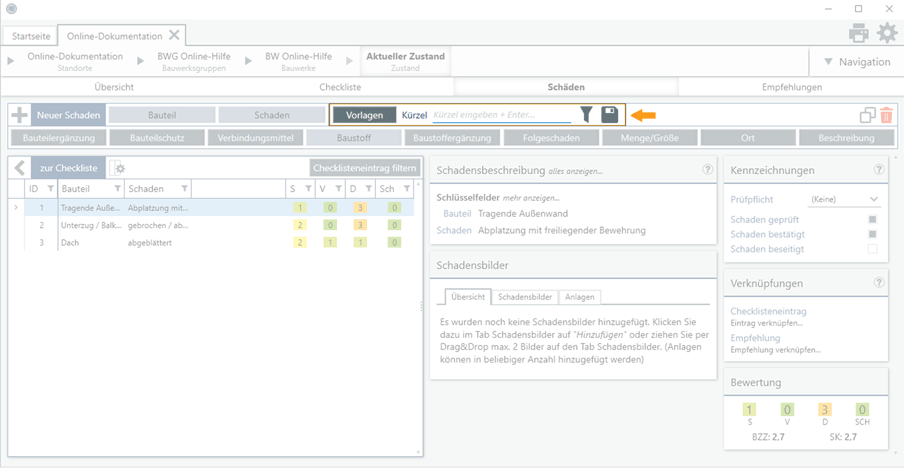904x469 pixels.
Task: Click the plus icon for Neuer Schaden
Action: click(x=19, y=116)
